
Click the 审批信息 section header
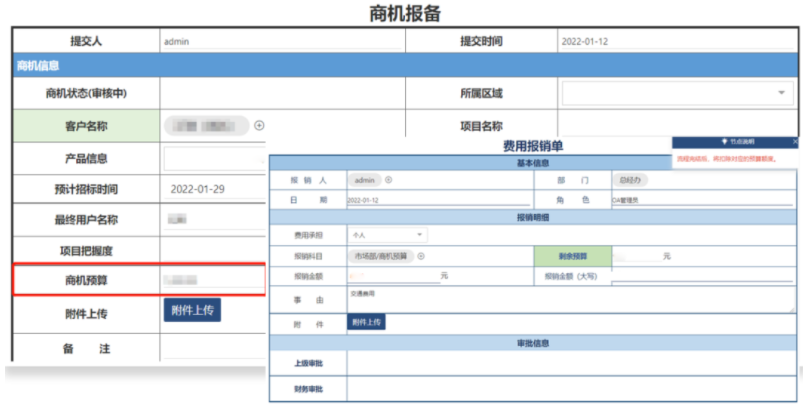(533, 343)
